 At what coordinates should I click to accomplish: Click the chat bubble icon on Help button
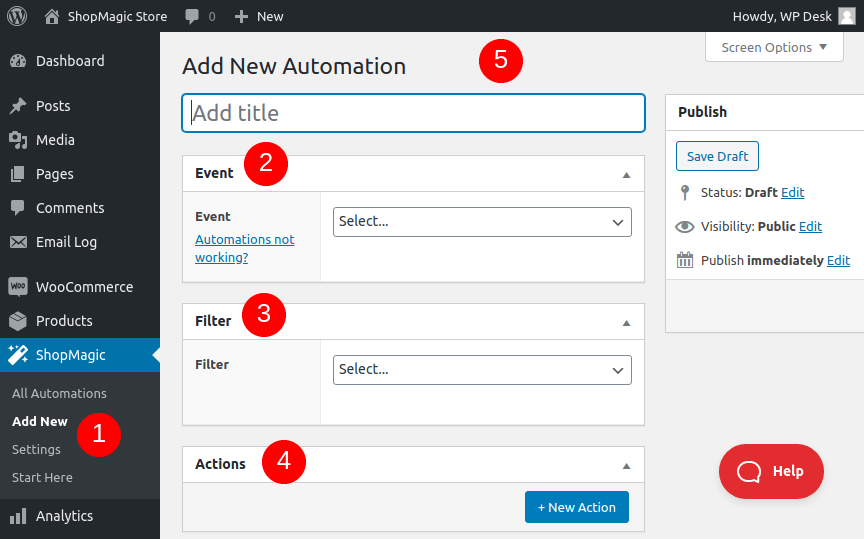[x=749, y=471]
